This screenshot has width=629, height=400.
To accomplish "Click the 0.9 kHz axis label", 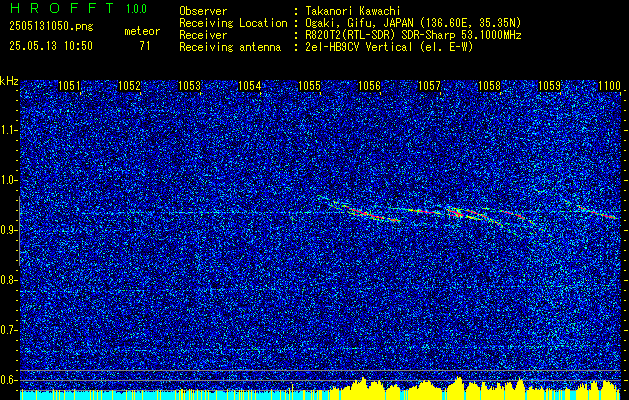I will pos(8,230).
